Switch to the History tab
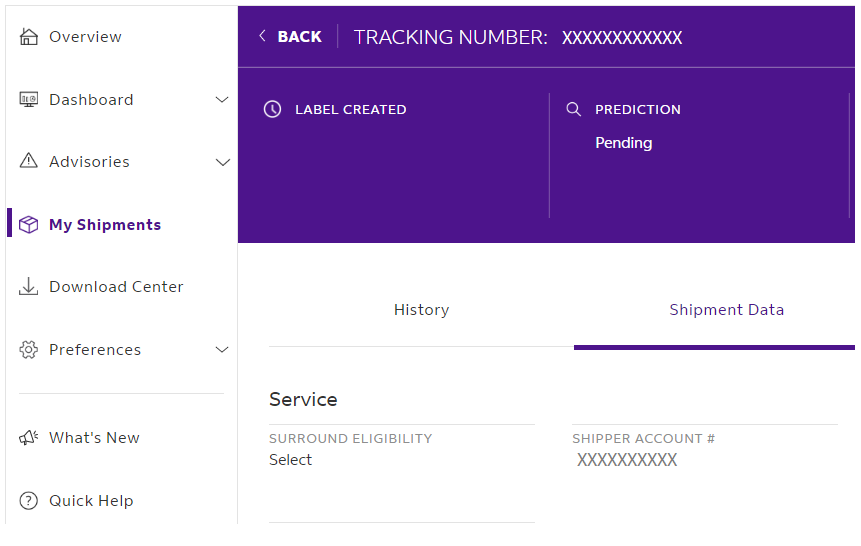861x546 pixels. pos(421,310)
